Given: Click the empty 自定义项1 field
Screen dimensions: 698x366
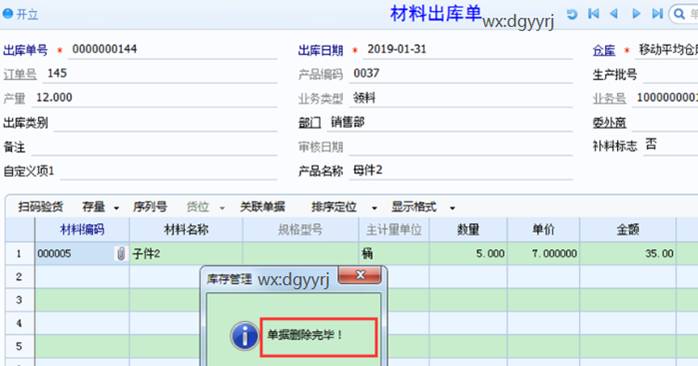Looking at the screenshot, I should (x=168, y=171).
